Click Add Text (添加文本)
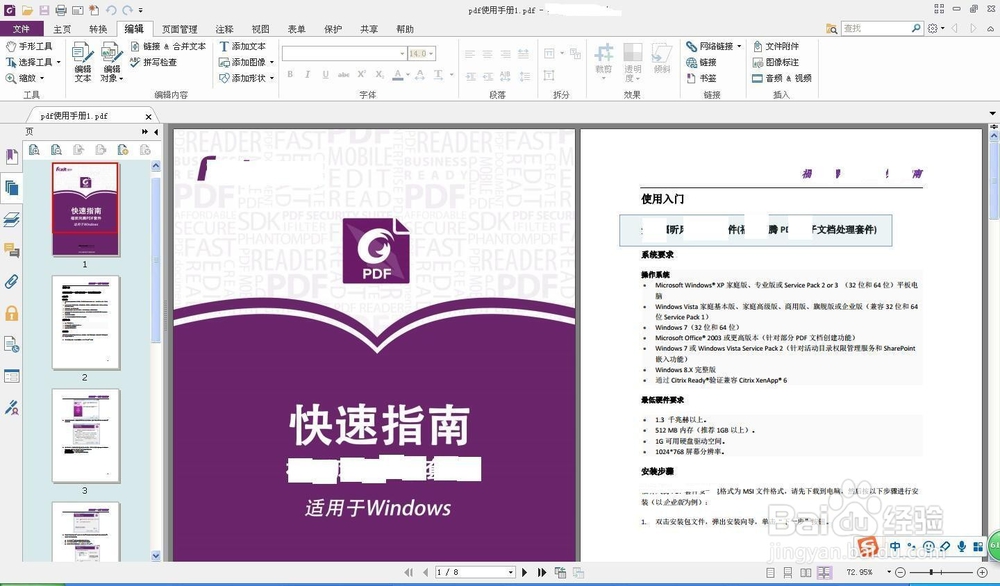The image size is (1000, 586). tap(242, 47)
